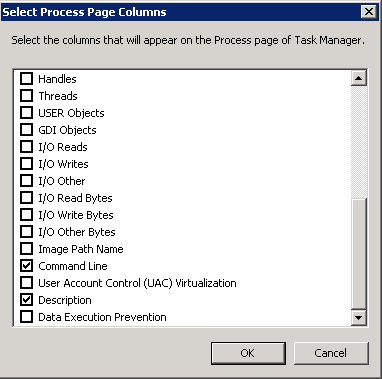
Task: Tick I/O Other Bytes checkbox
Action: coord(26,232)
